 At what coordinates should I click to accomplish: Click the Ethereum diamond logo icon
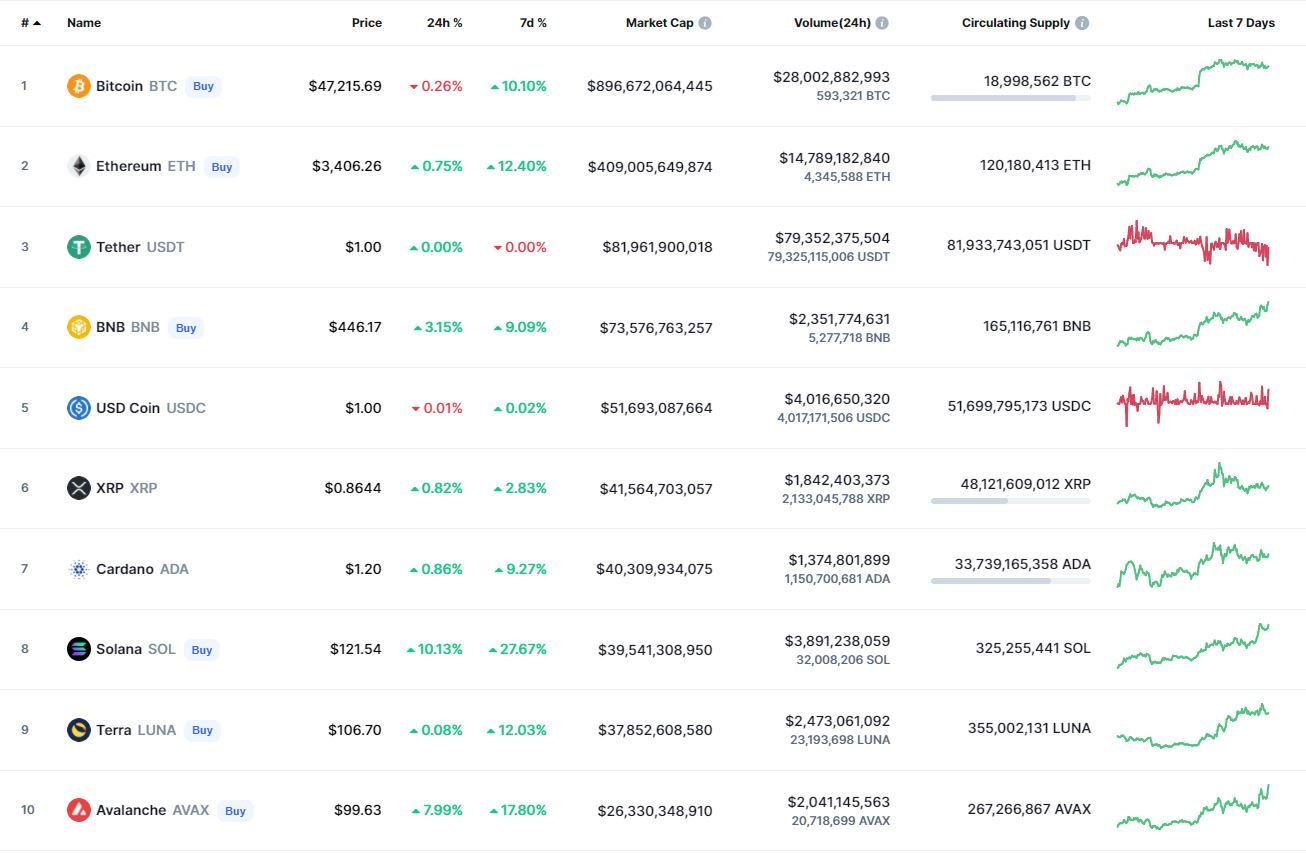pyautogui.click(x=78, y=166)
